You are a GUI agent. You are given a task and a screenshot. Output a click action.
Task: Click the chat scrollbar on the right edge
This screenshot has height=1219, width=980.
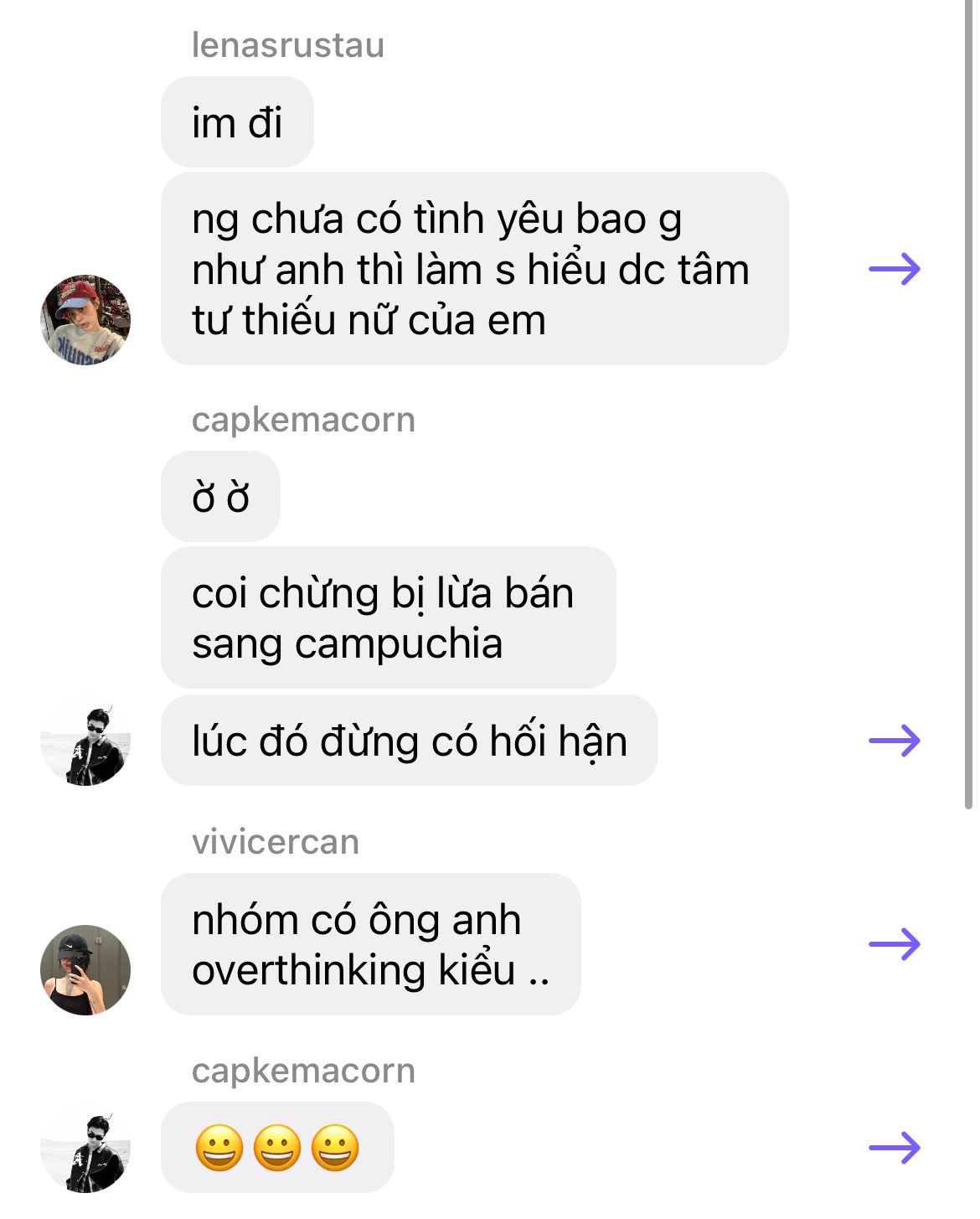click(x=968, y=404)
